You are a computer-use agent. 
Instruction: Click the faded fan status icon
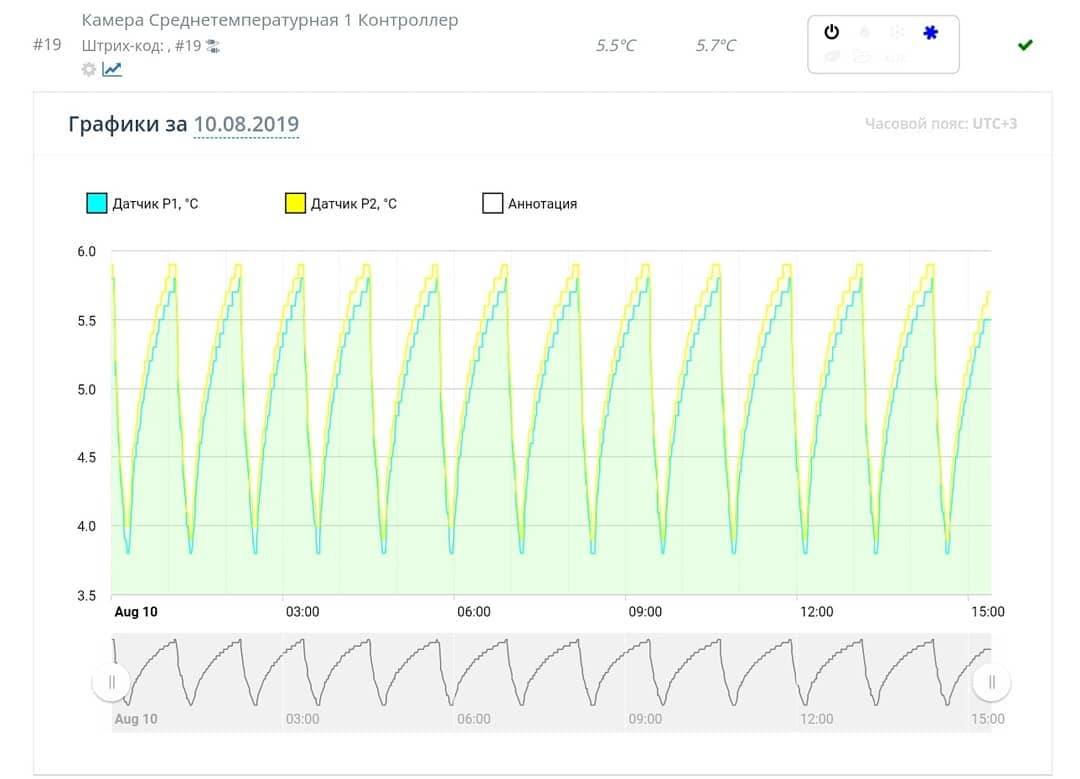[x=897, y=32]
